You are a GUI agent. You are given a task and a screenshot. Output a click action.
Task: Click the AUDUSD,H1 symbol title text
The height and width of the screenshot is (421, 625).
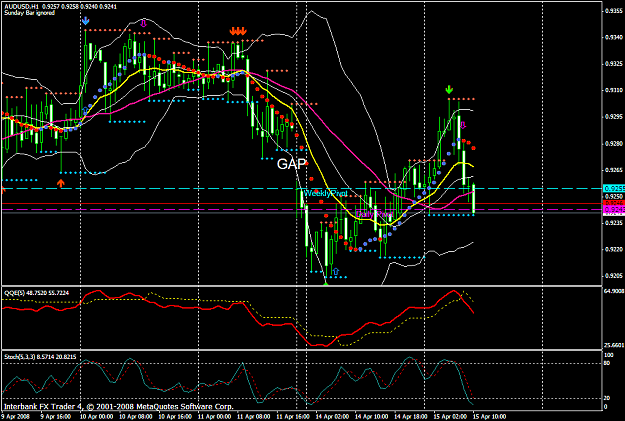(22, 7)
